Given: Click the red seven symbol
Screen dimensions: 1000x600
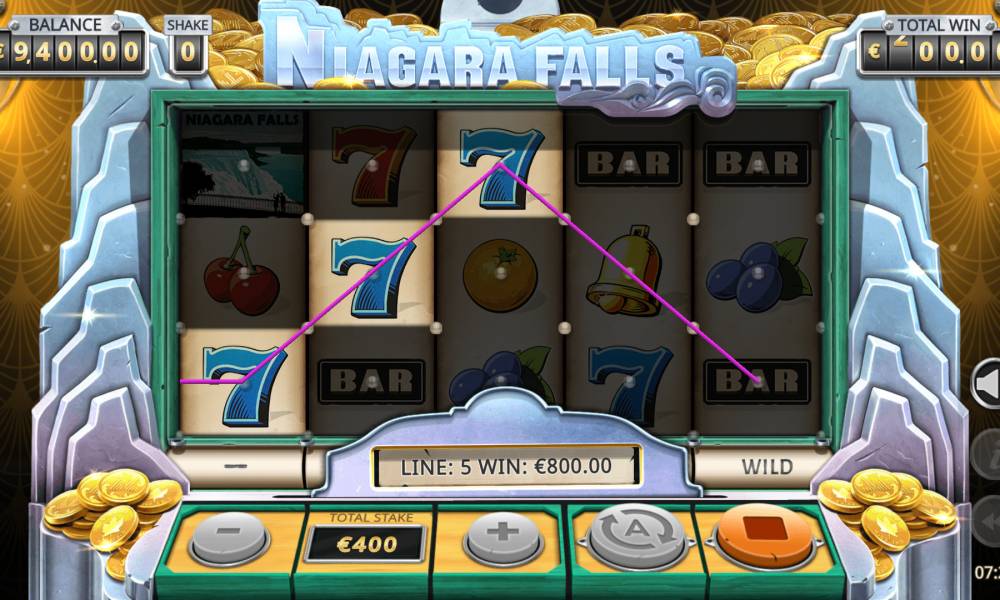Looking at the screenshot, I should point(372,165).
